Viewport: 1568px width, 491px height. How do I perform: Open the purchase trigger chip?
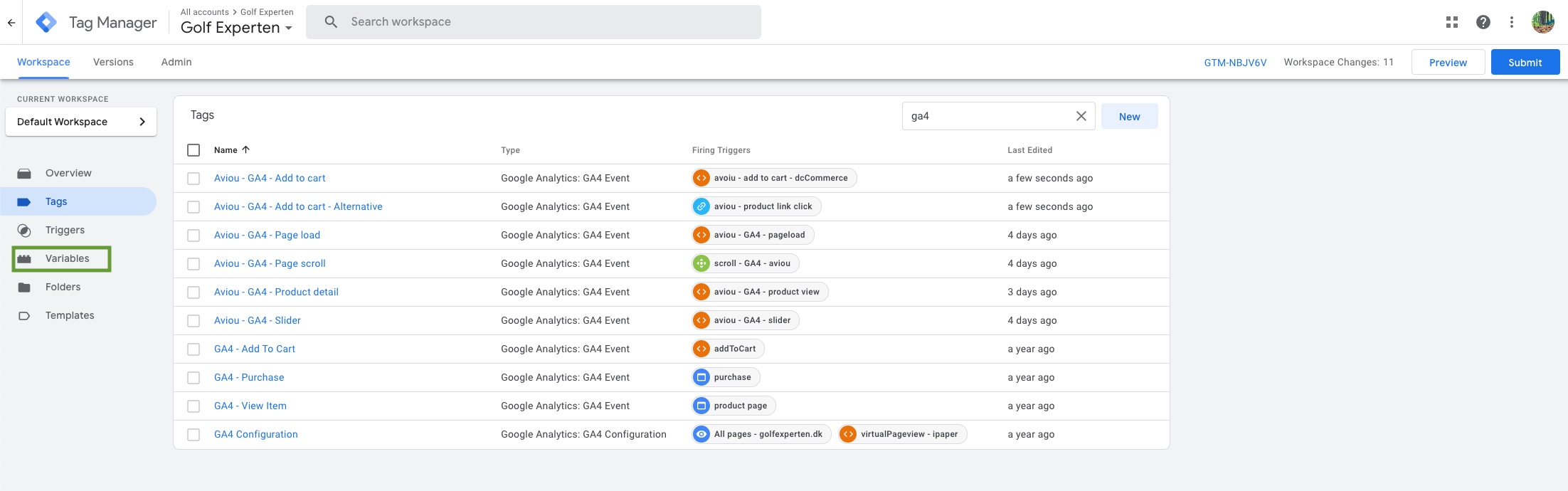[726, 377]
